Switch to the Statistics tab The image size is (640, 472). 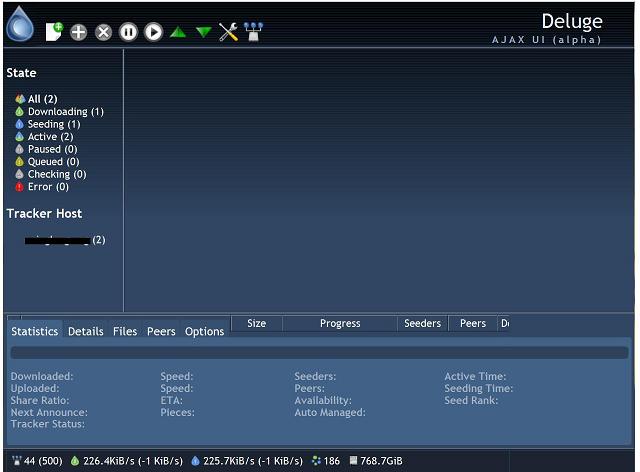coord(35,331)
